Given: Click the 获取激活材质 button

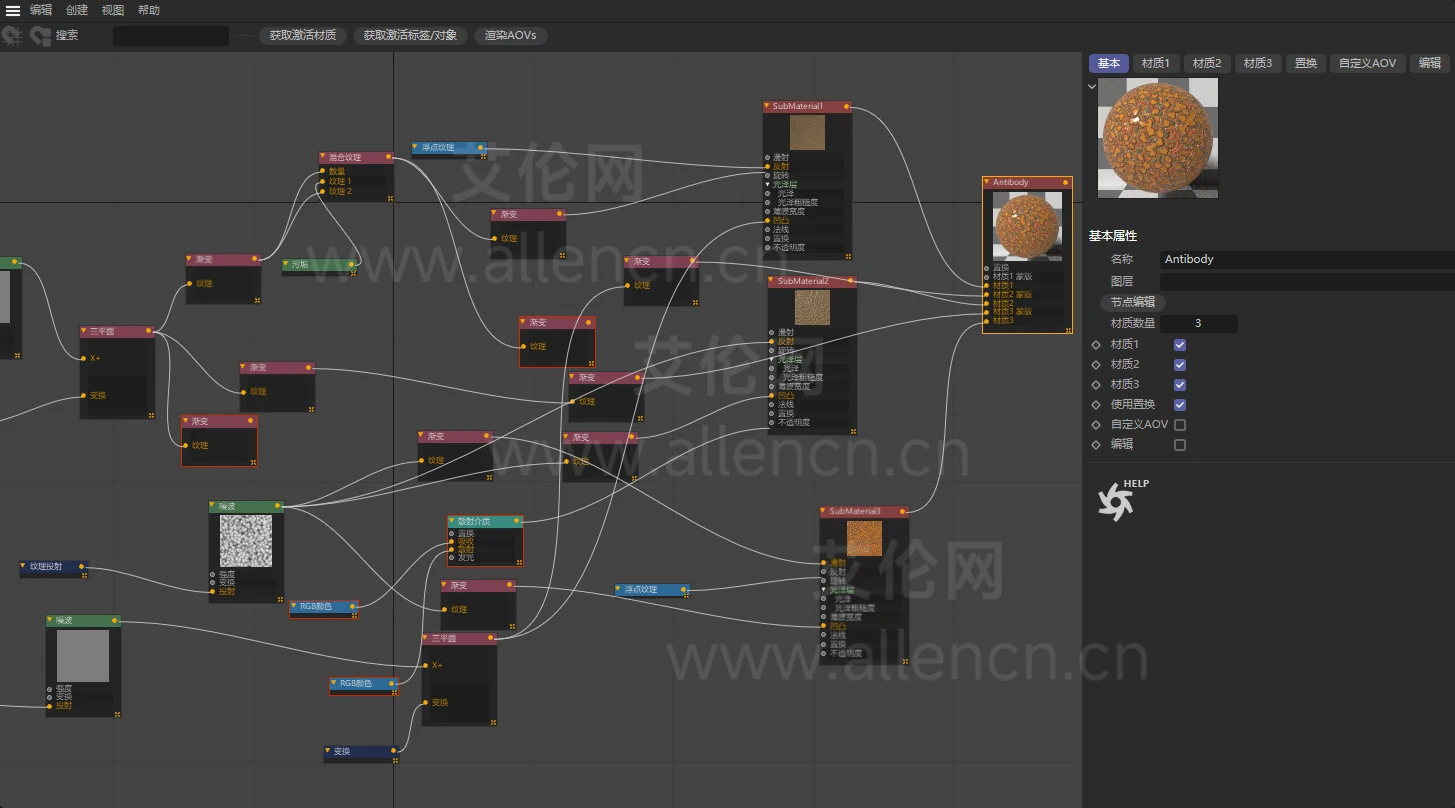Looking at the screenshot, I should pos(304,36).
